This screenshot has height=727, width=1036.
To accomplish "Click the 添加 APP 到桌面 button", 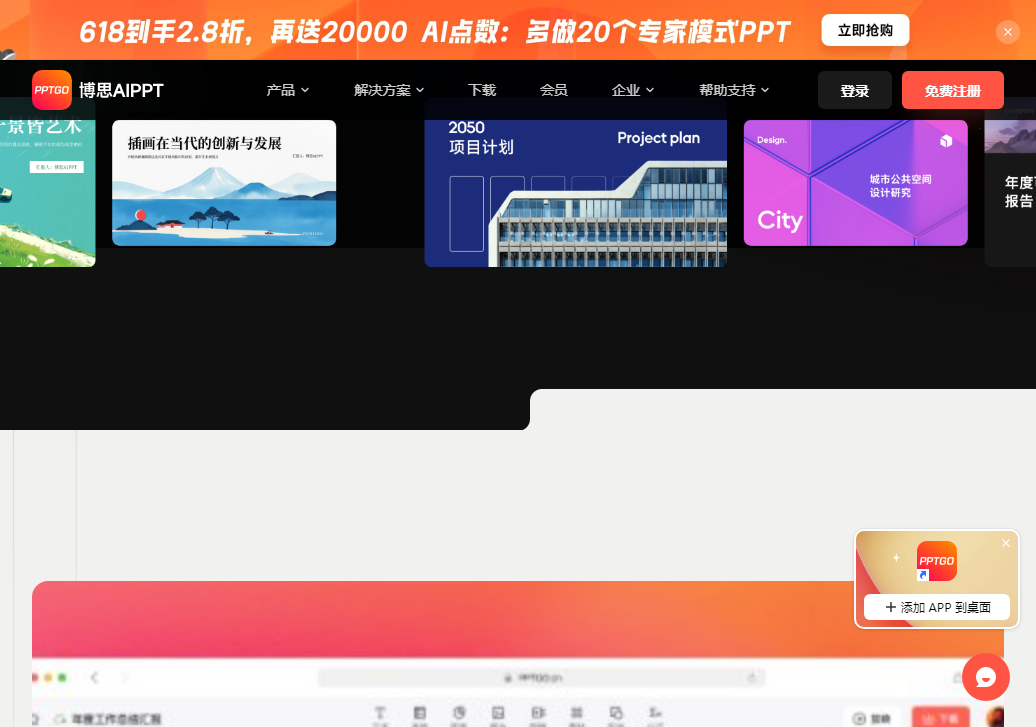I will click(937, 607).
